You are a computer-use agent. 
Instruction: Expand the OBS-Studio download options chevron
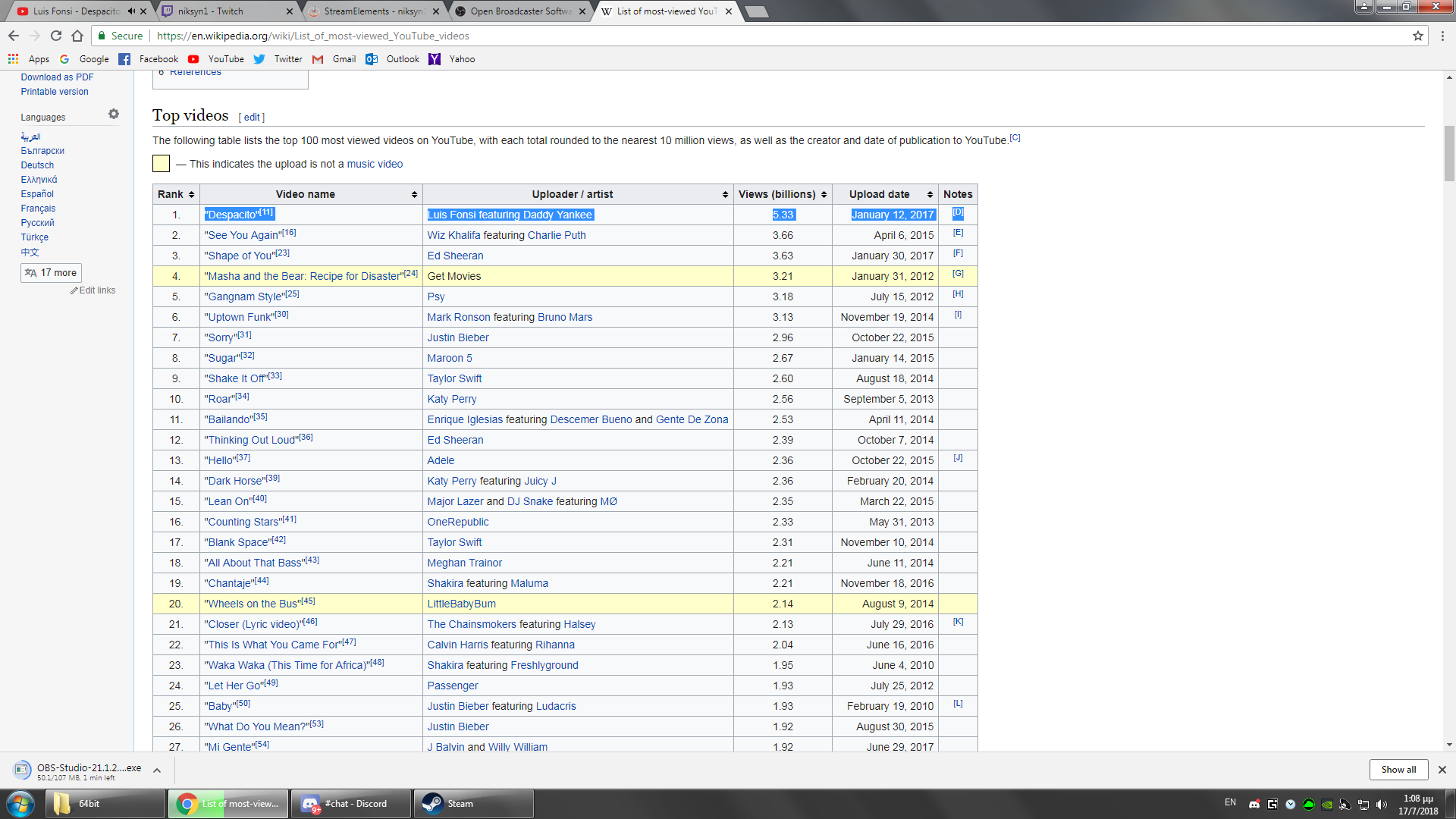(x=157, y=770)
